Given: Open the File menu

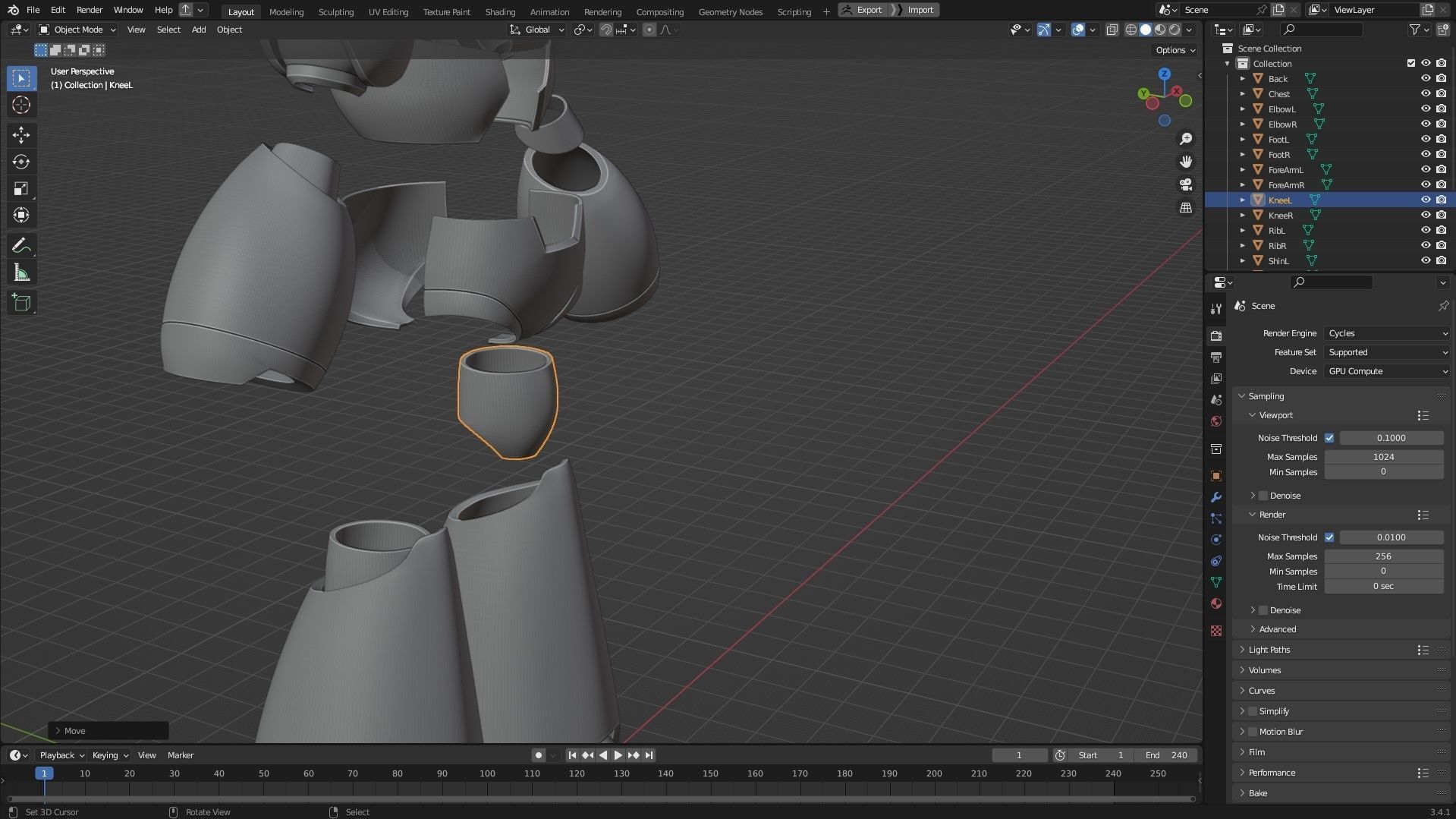Looking at the screenshot, I should point(33,10).
